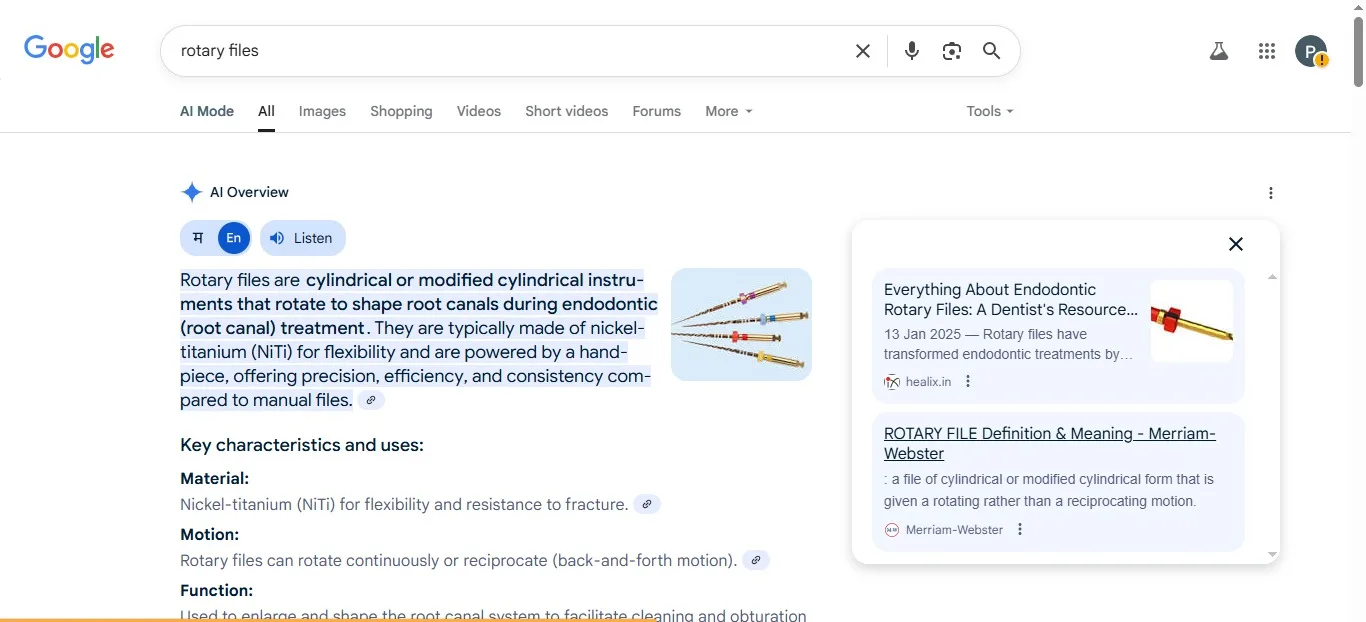Clear the search box with the X icon

[863, 51]
